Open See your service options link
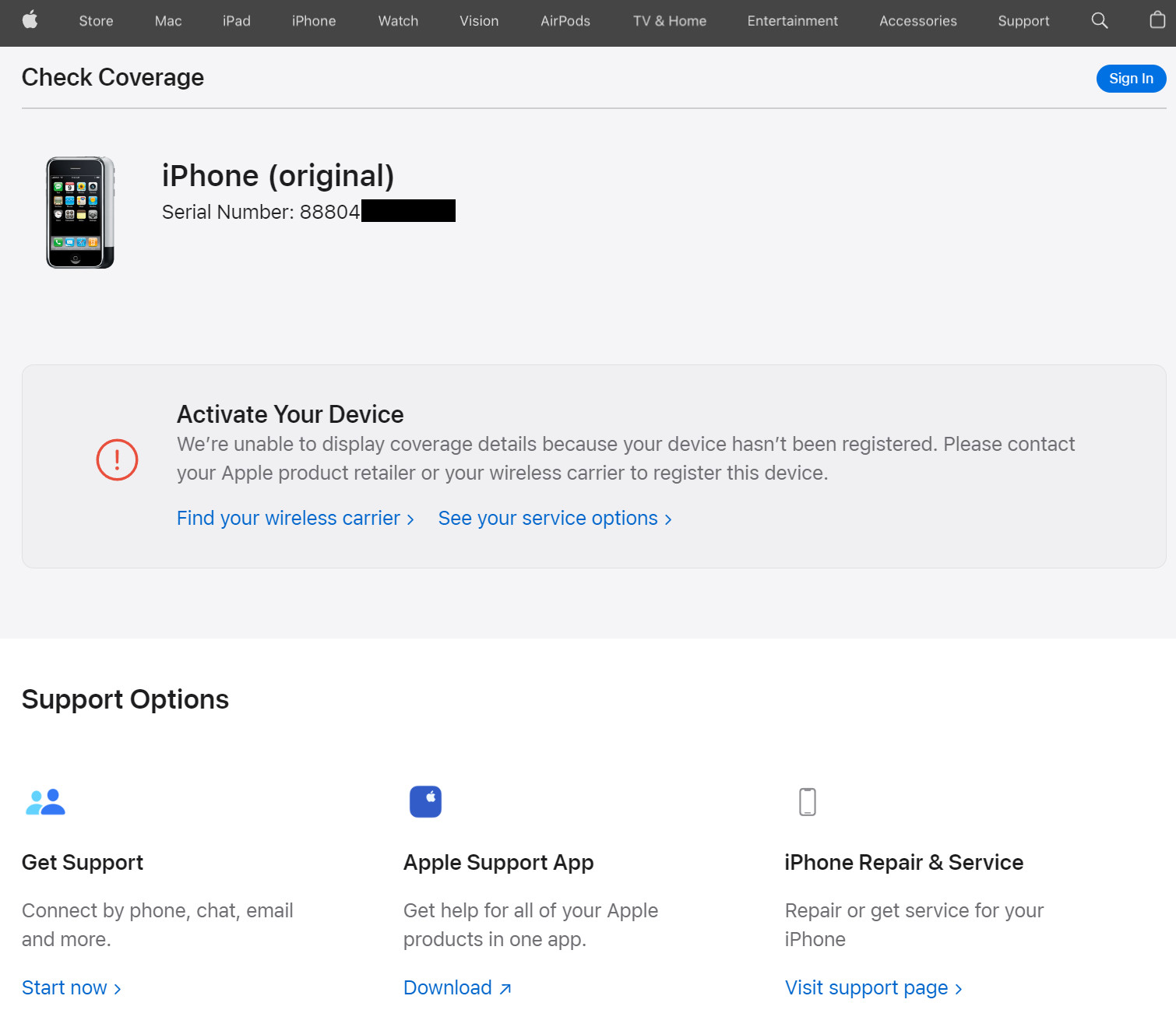The width and height of the screenshot is (1176, 1024). tap(554, 519)
